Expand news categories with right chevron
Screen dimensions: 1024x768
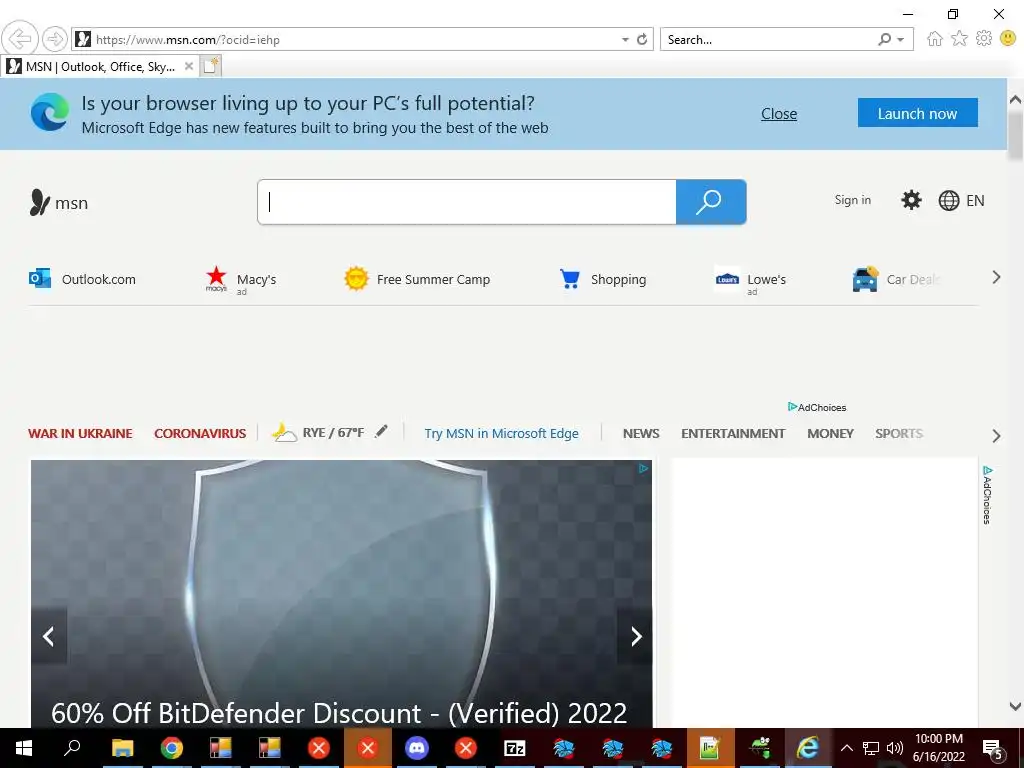coord(997,436)
